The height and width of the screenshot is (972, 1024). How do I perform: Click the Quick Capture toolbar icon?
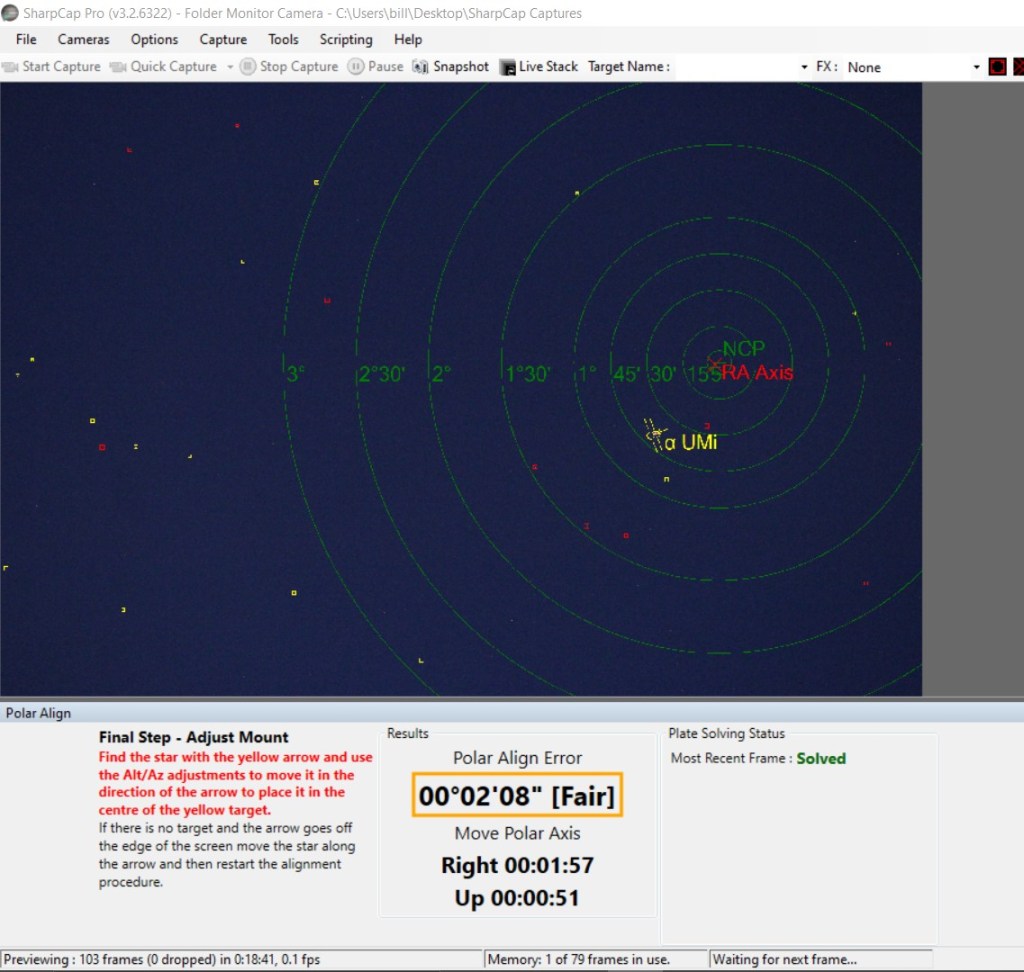click(118, 67)
